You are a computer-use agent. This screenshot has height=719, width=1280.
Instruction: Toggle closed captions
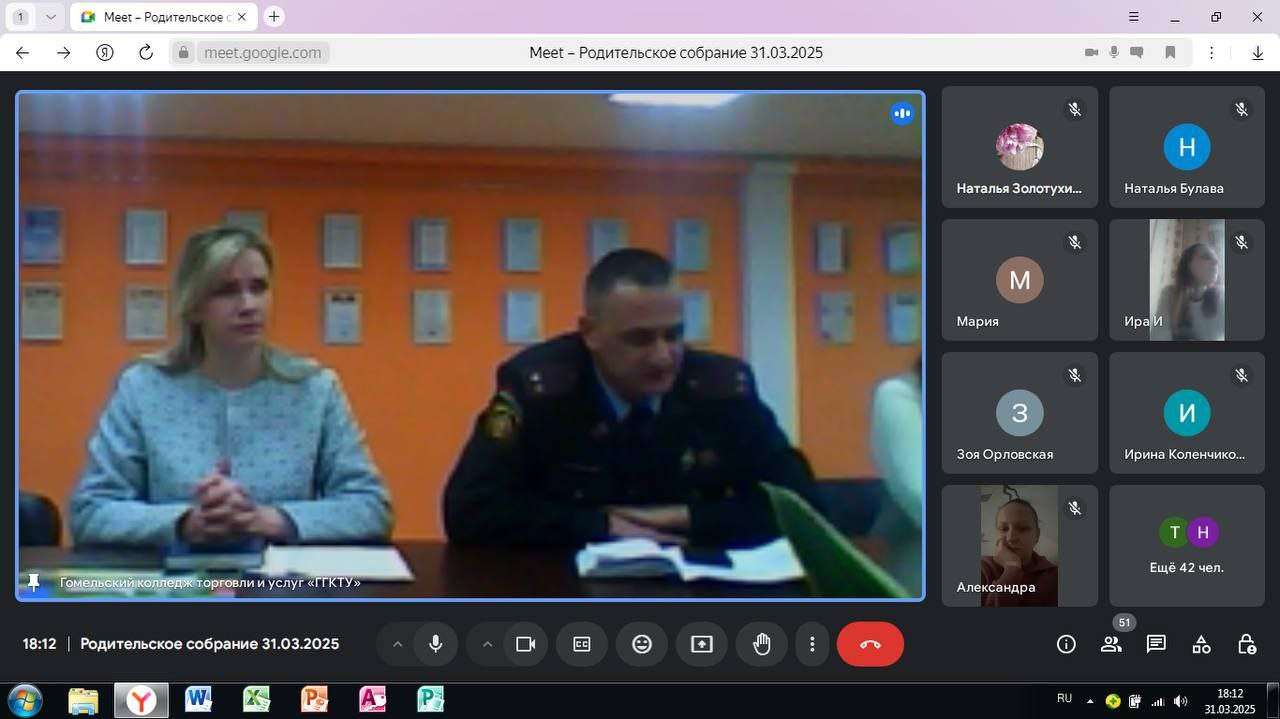tap(582, 644)
